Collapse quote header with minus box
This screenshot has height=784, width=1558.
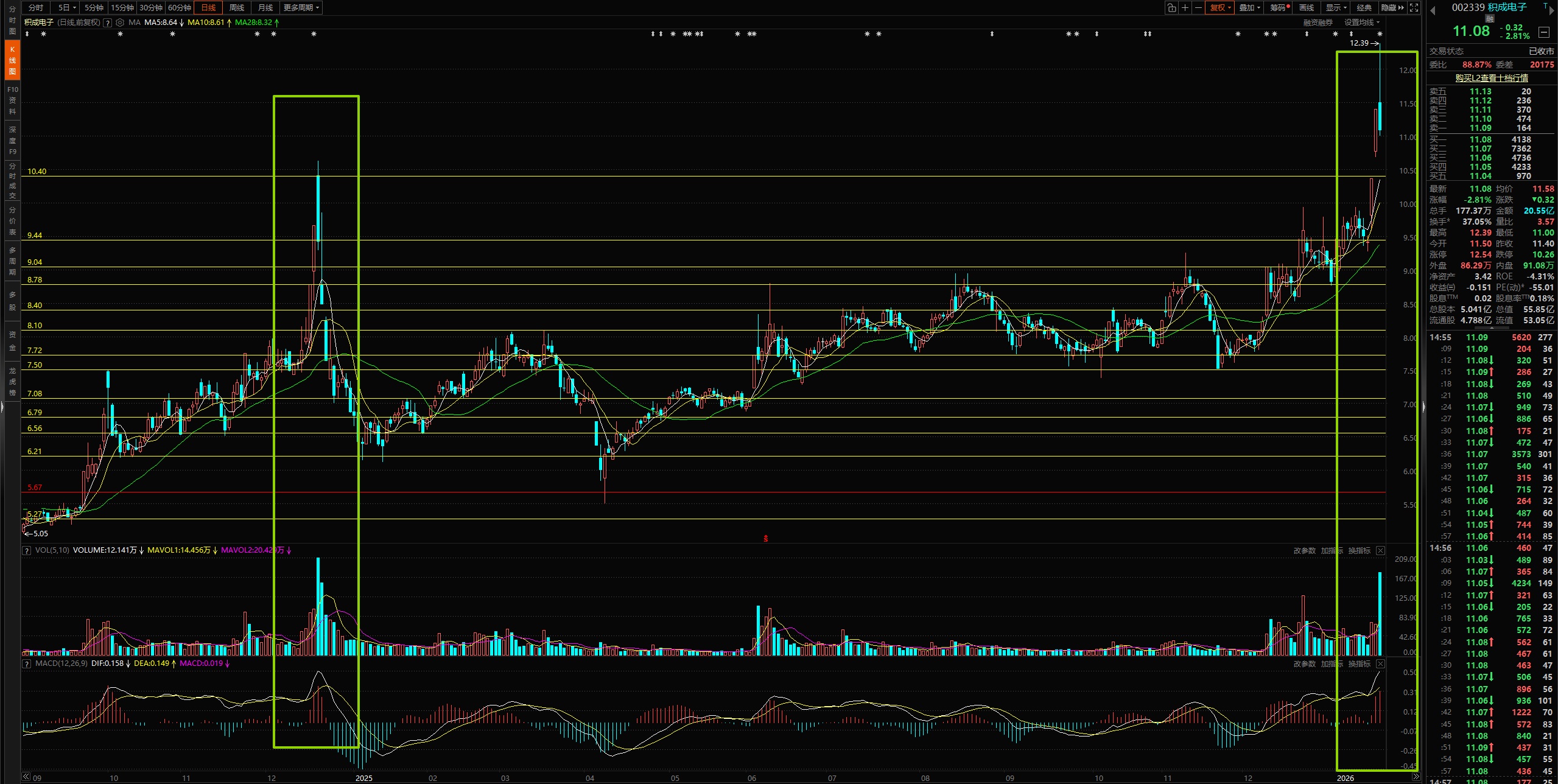[x=1544, y=32]
